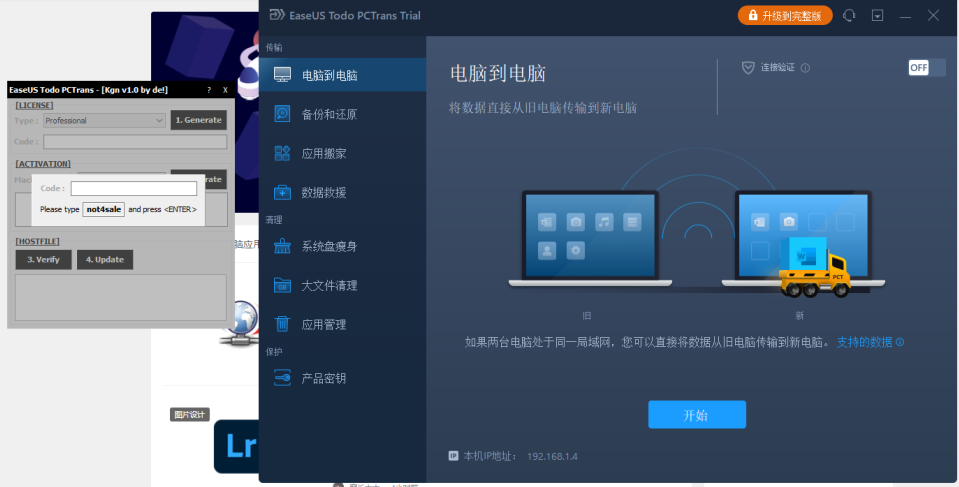Click the hostfile output box in keygen
Viewport: 959px width, 487px height.
tap(120, 297)
